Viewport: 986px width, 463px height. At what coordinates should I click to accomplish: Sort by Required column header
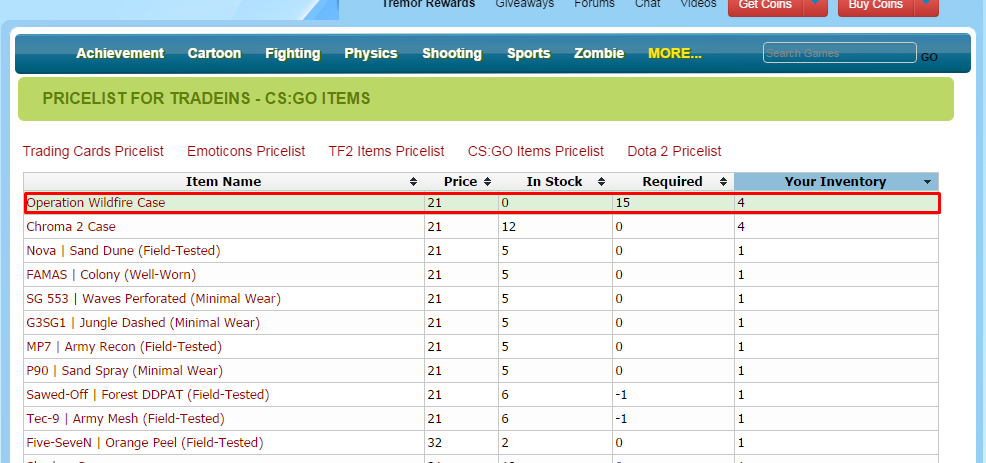point(673,182)
